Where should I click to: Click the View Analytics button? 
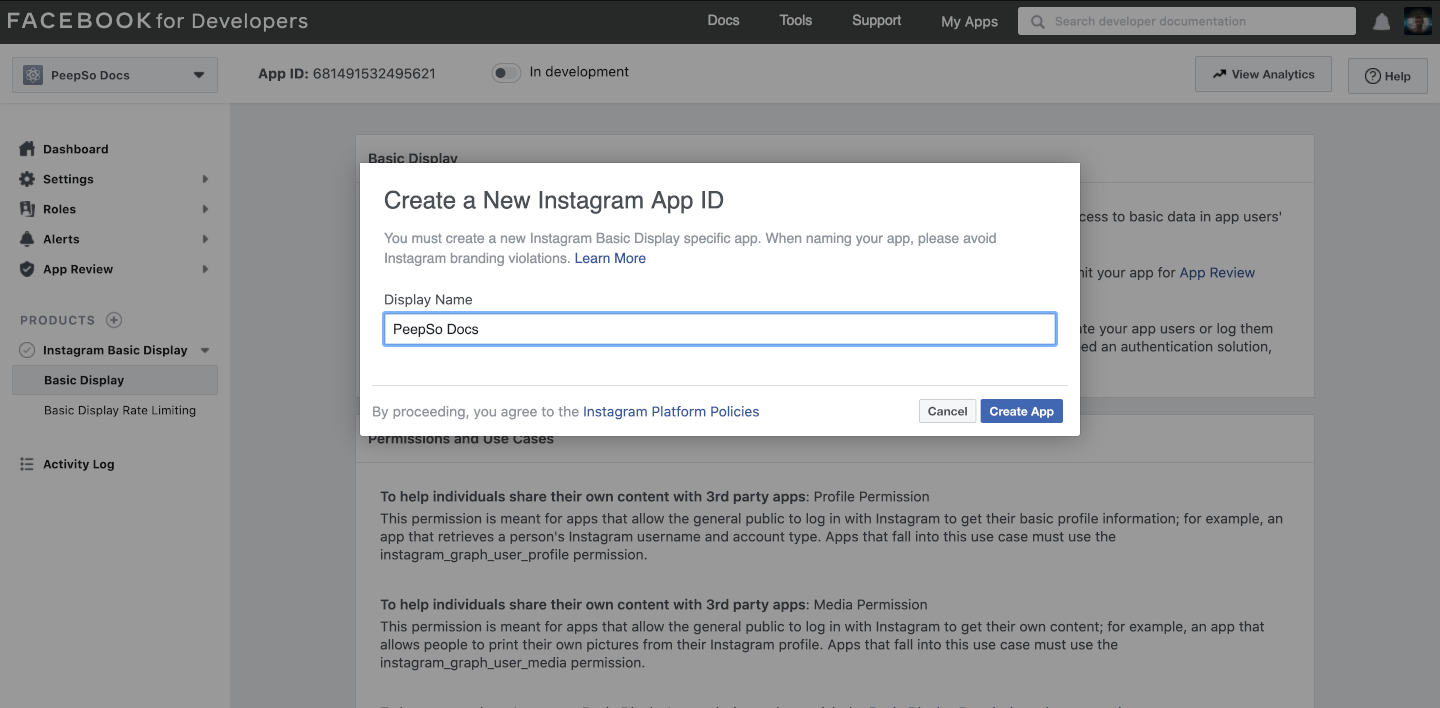1263,74
